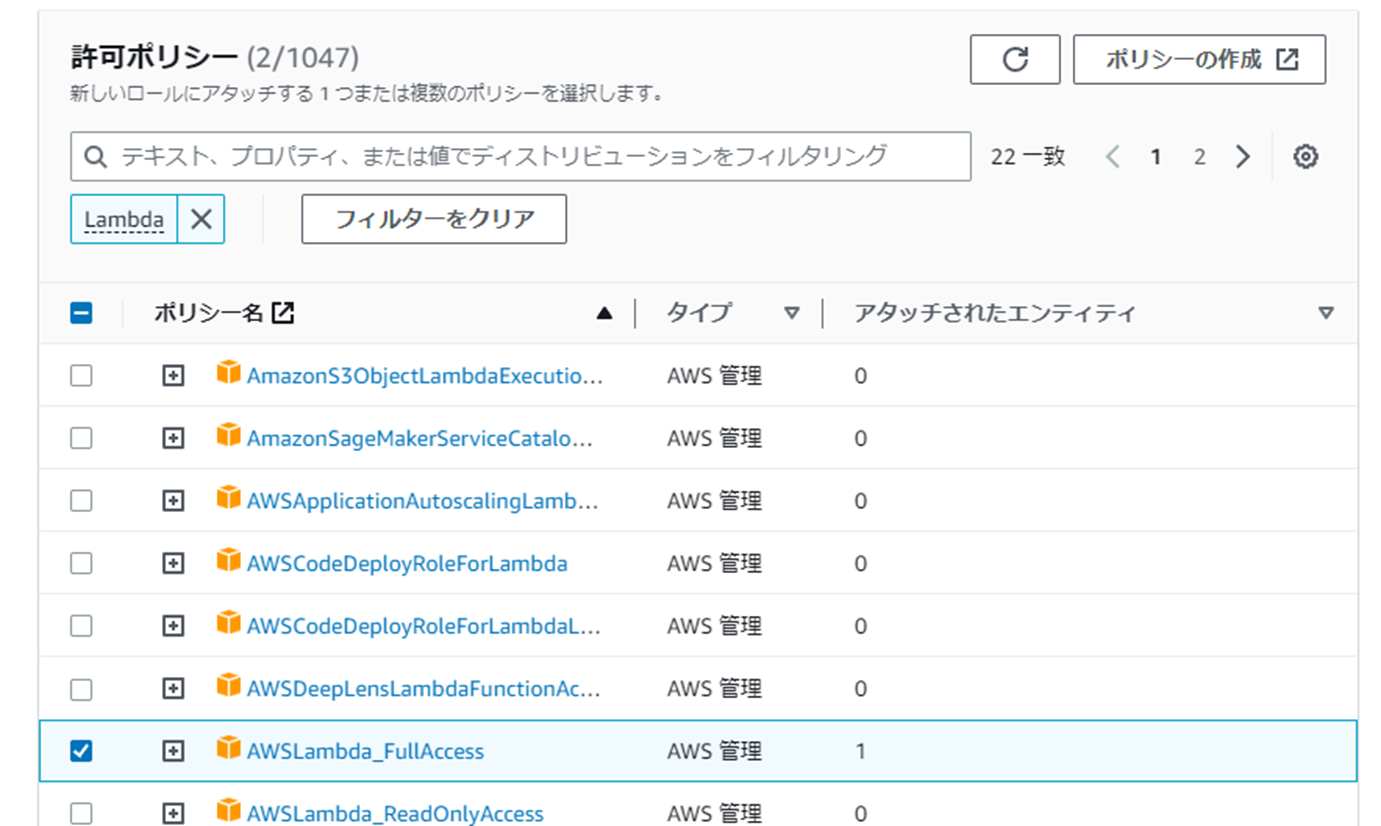Click the 22 一致 match count
1381x826 pixels.
(x=1028, y=157)
